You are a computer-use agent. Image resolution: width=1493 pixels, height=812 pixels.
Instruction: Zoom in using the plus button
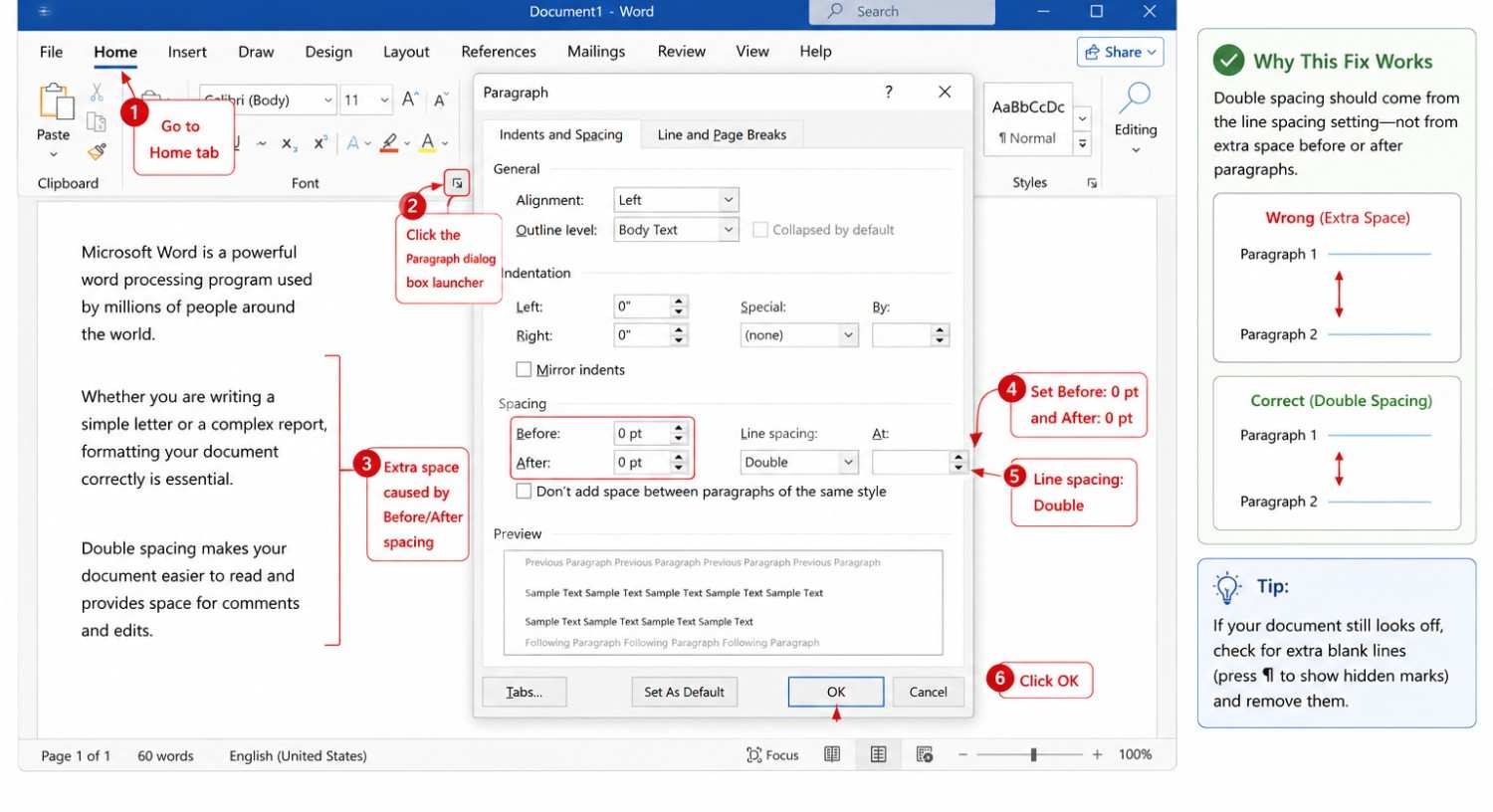pyautogui.click(x=1097, y=755)
